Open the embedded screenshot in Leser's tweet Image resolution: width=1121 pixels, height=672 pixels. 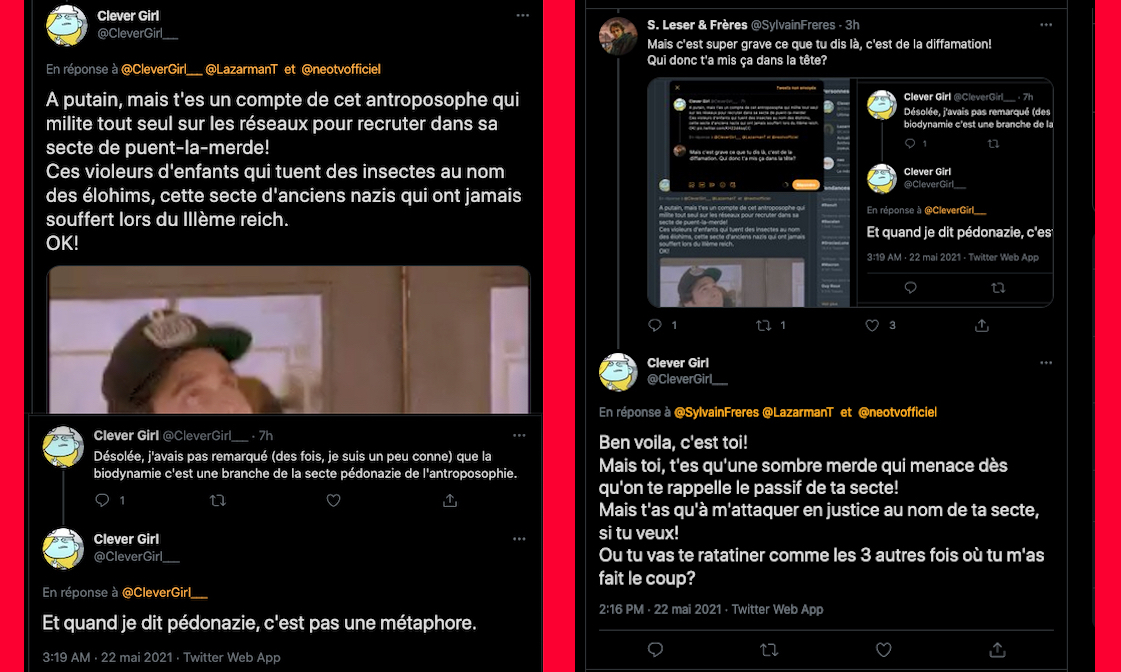tap(850, 192)
